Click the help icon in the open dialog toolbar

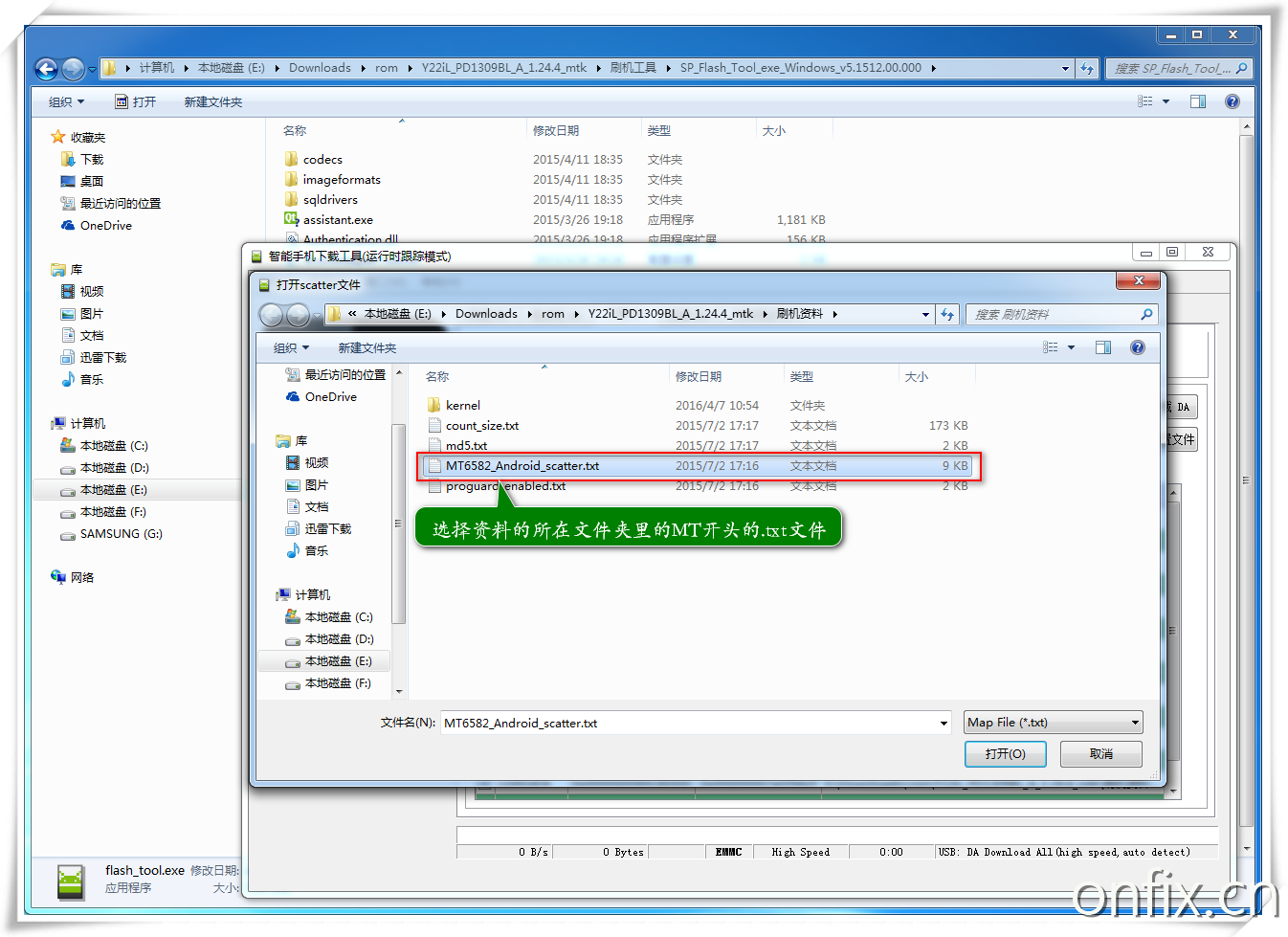(1137, 347)
